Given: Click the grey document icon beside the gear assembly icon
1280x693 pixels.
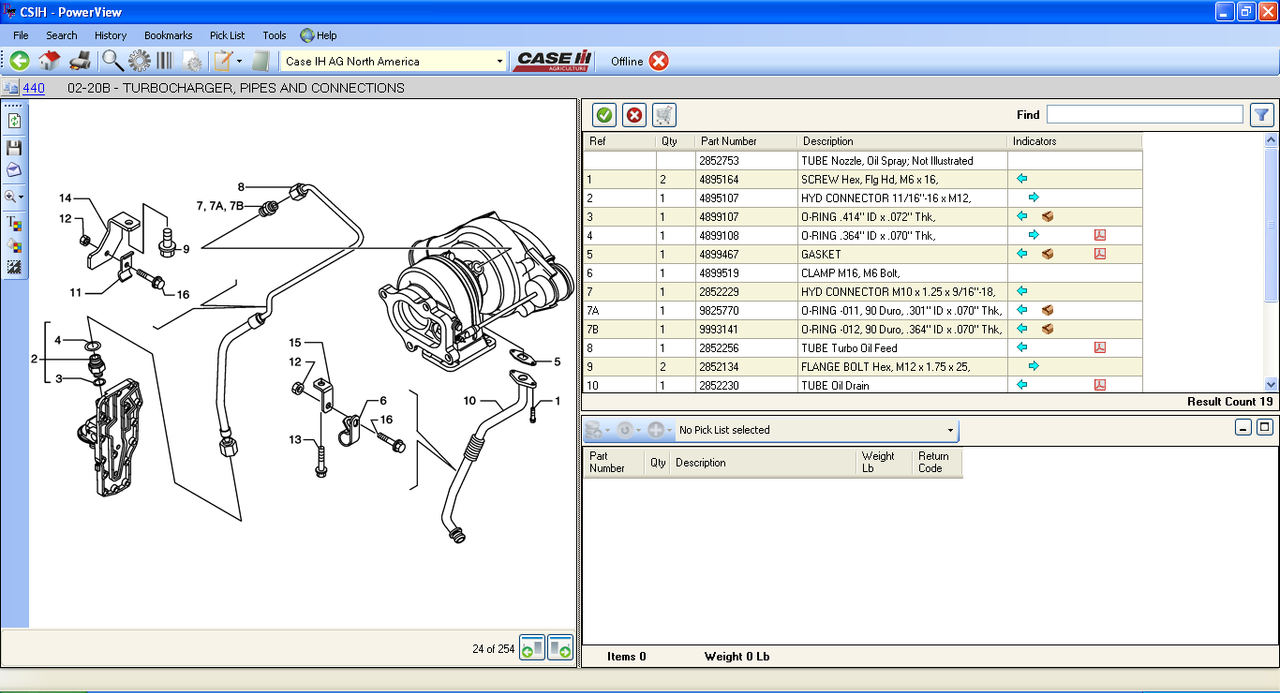Looking at the screenshot, I should coord(192,61).
